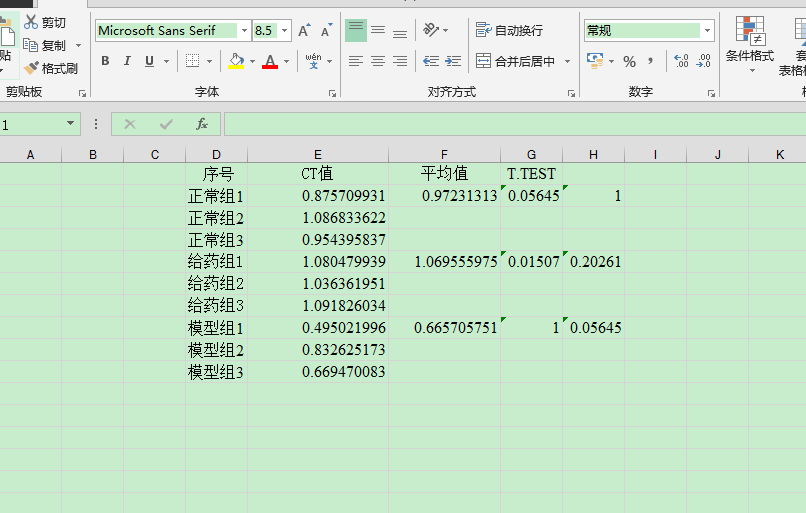Screen dimensions: 806x513
Task: Click the Cut (剪切) scissors icon
Action: coord(31,22)
